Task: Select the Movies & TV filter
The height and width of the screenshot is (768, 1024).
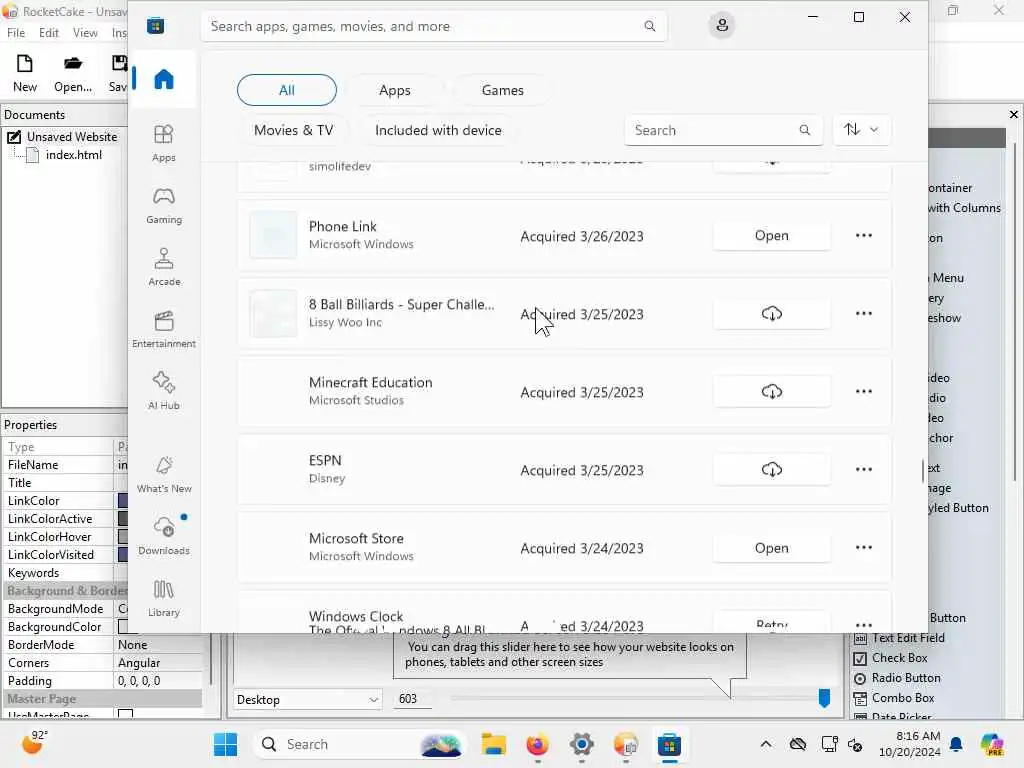Action: click(294, 130)
